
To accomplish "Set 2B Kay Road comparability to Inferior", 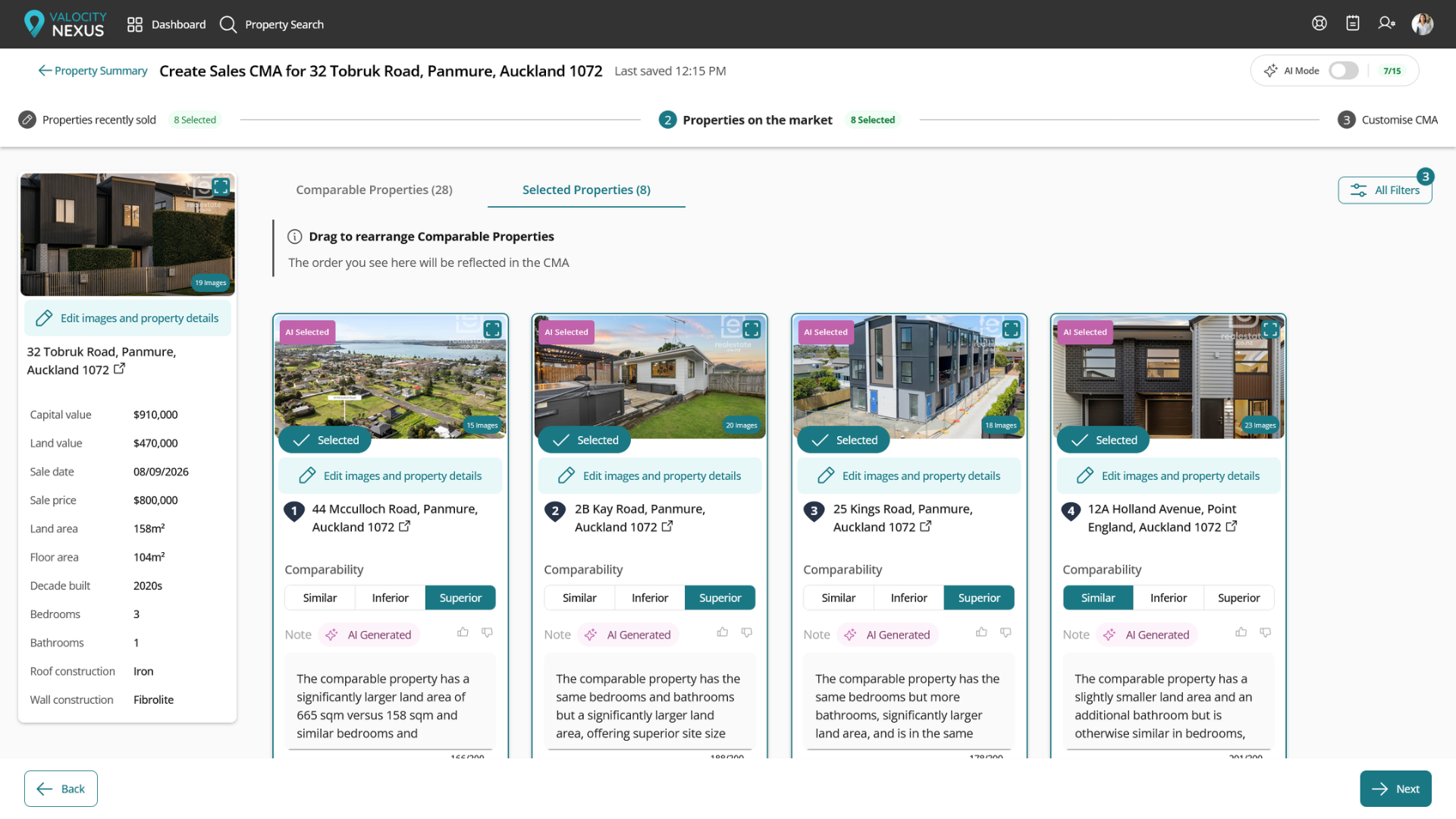I will click(650, 598).
